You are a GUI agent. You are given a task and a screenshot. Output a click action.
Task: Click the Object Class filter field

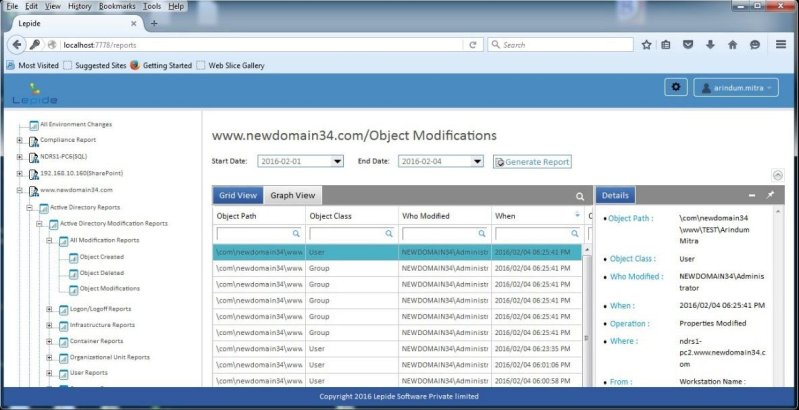[x=345, y=233]
